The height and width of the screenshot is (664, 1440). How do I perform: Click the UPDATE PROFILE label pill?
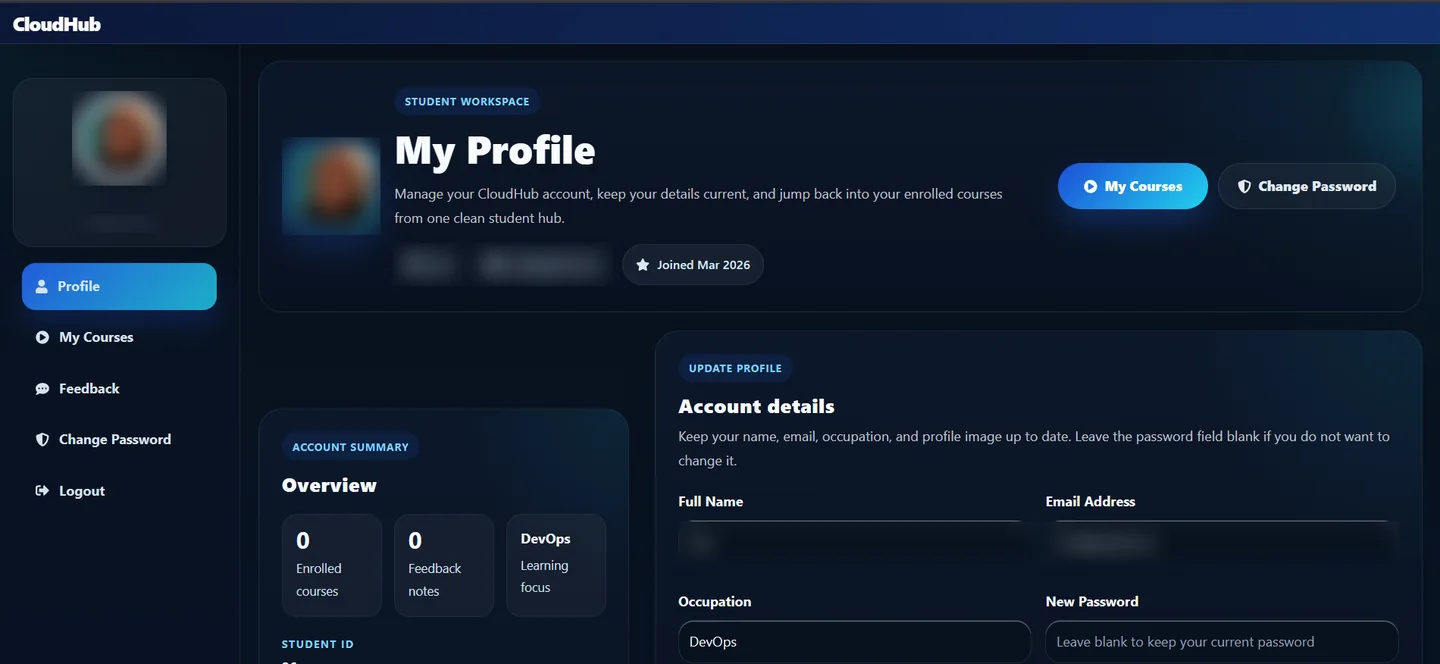735,369
